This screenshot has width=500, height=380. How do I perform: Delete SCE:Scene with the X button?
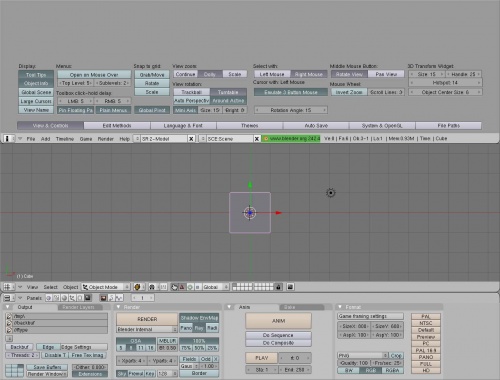(257, 139)
